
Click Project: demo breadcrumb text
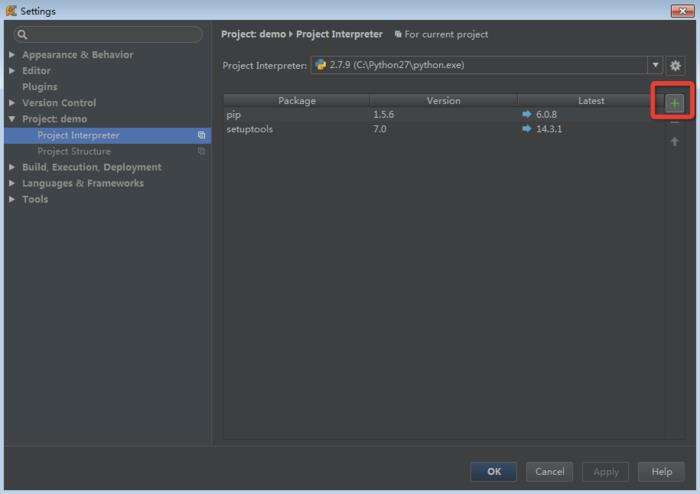point(253,34)
